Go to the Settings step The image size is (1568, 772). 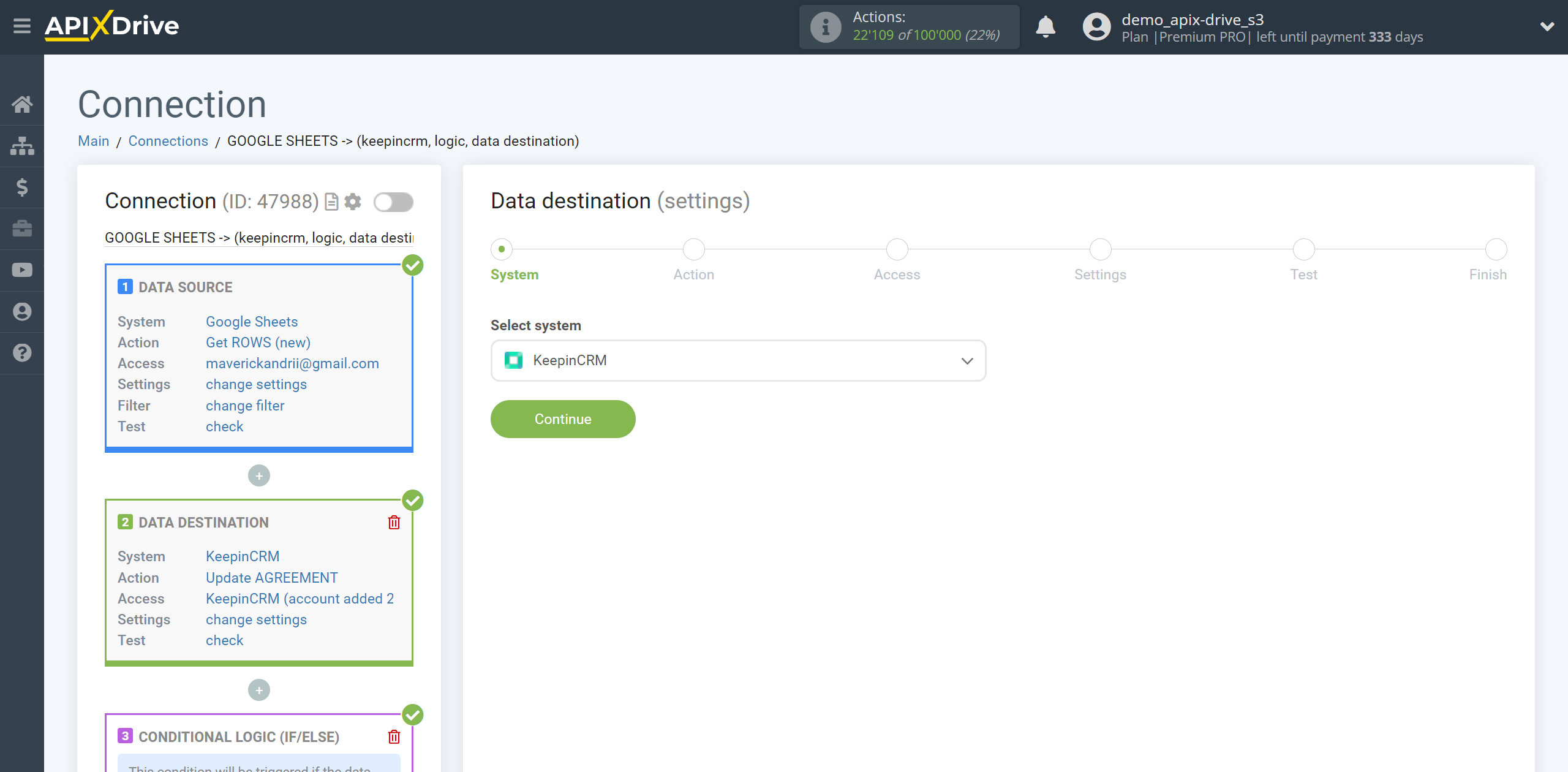pos(1101,249)
